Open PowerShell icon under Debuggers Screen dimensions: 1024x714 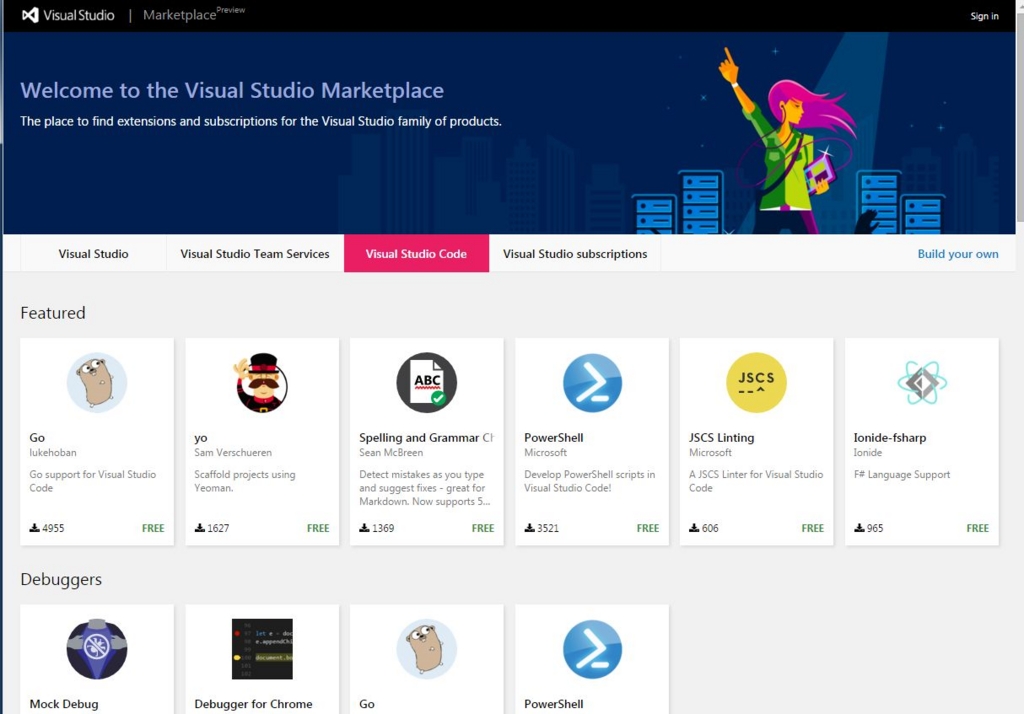point(592,649)
